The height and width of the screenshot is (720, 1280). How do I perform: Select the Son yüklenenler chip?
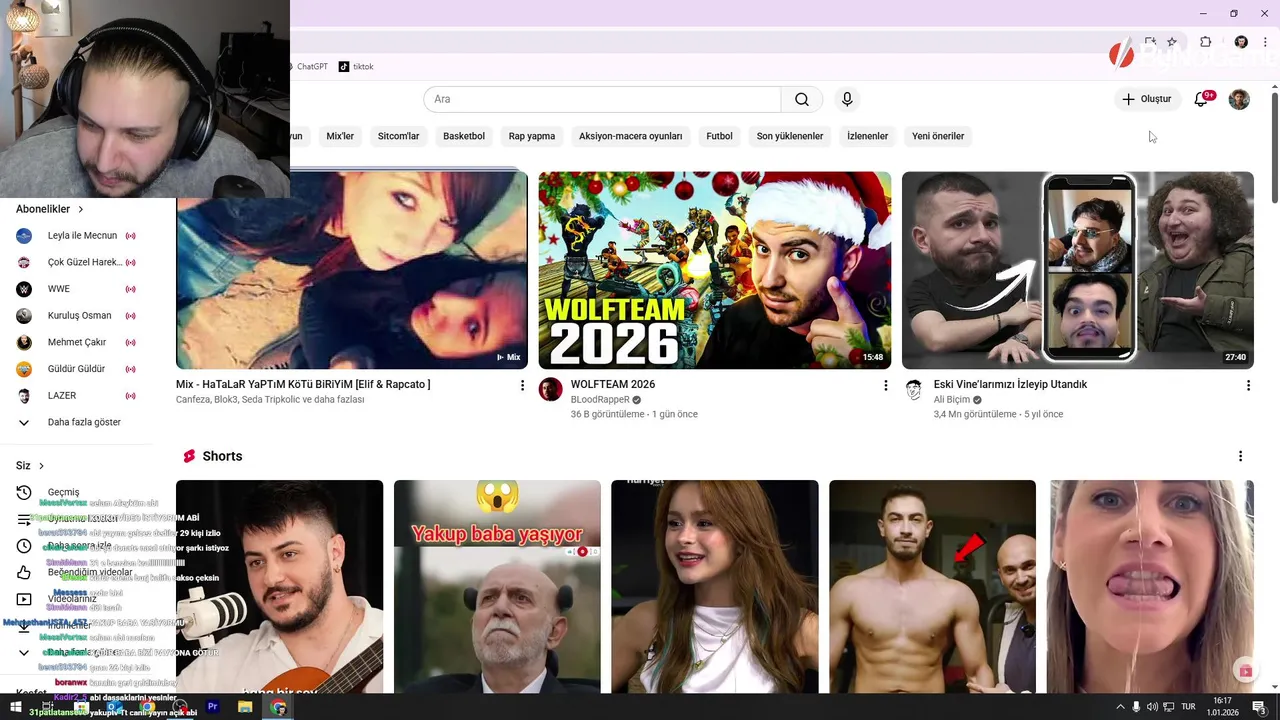790,136
